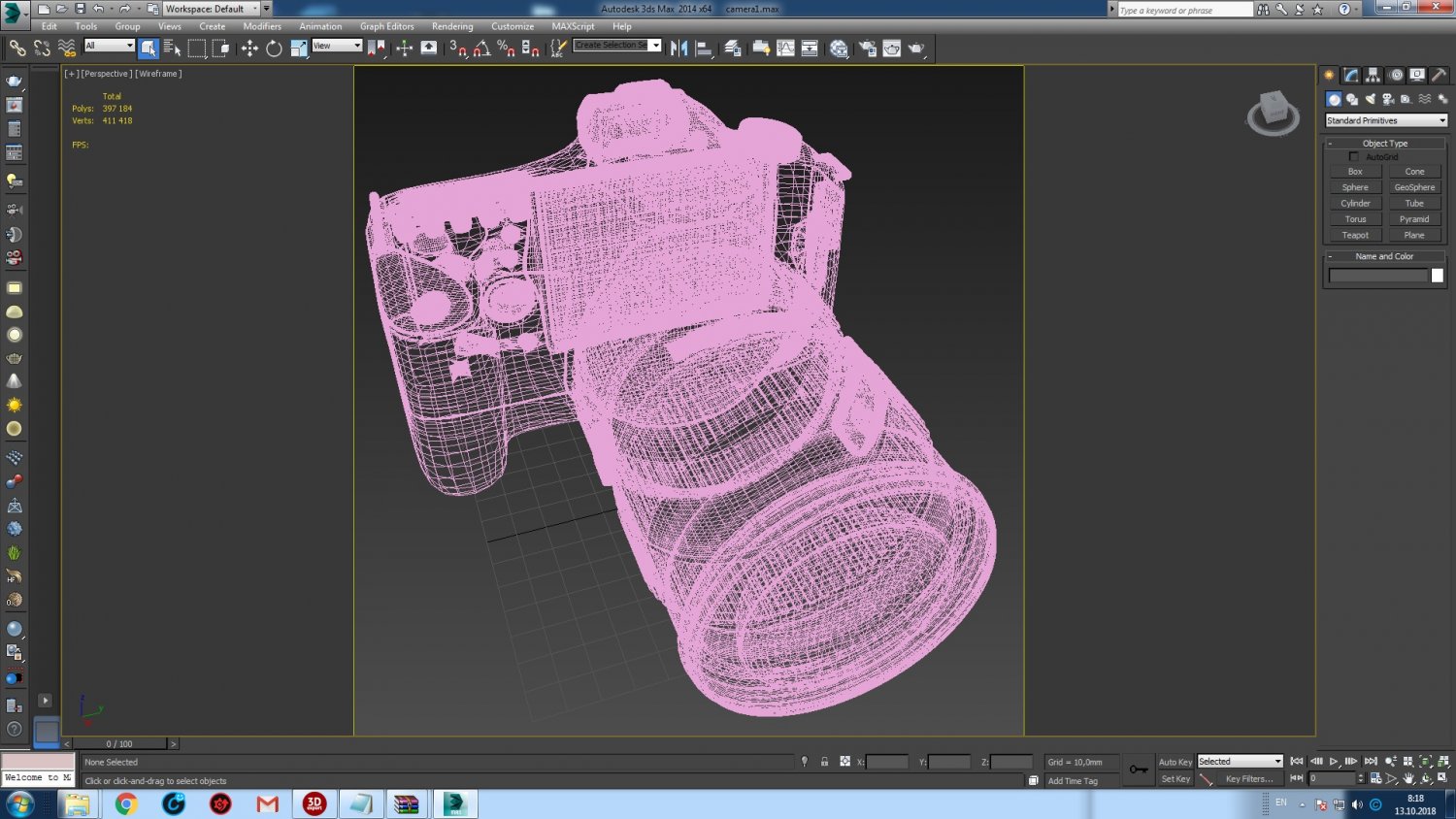Click the Render Production teapot icon
Viewport: 1456px width, 819px height.
coord(916,48)
